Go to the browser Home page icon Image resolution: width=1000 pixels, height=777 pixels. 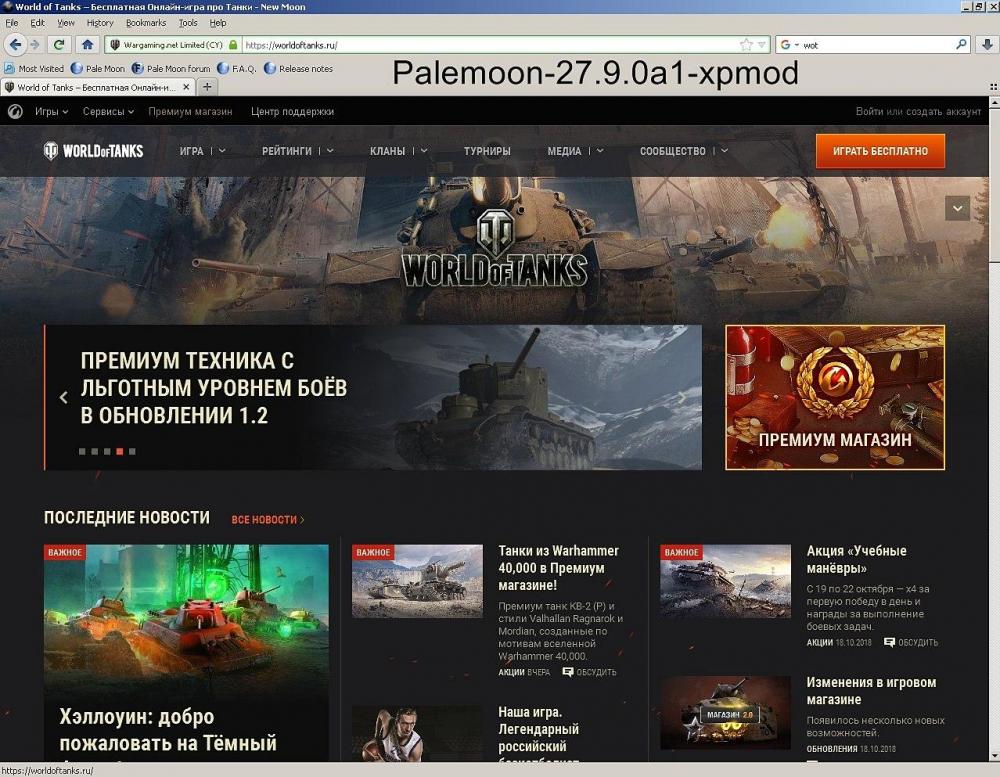87,45
